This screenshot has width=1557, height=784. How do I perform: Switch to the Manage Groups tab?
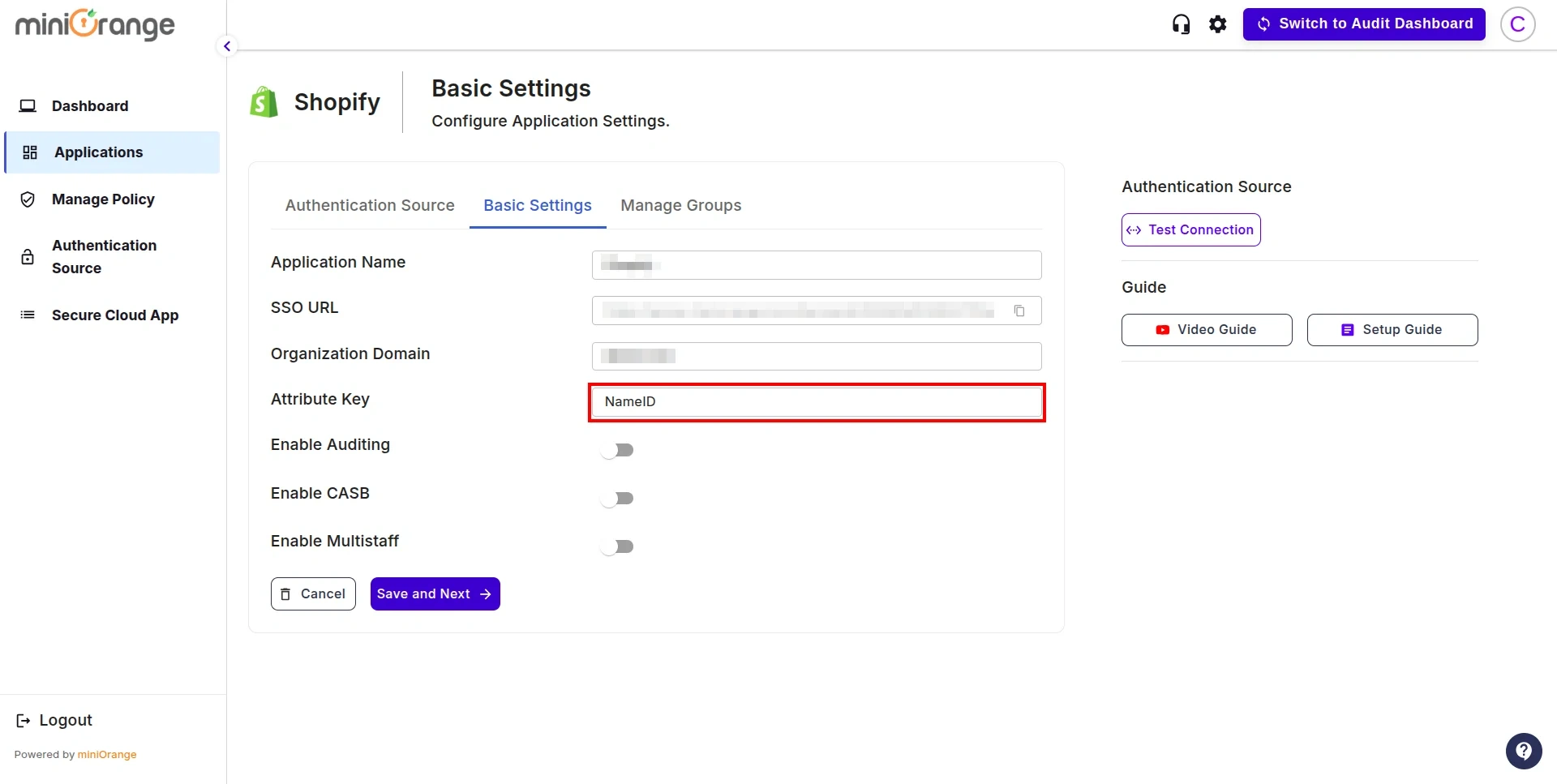pyautogui.click(x=681, y=206)
